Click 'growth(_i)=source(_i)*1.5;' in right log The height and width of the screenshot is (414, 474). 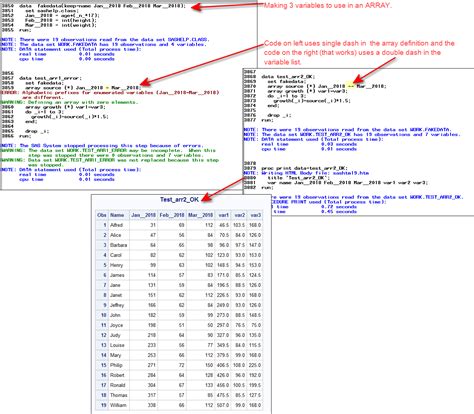click(312, 101)
